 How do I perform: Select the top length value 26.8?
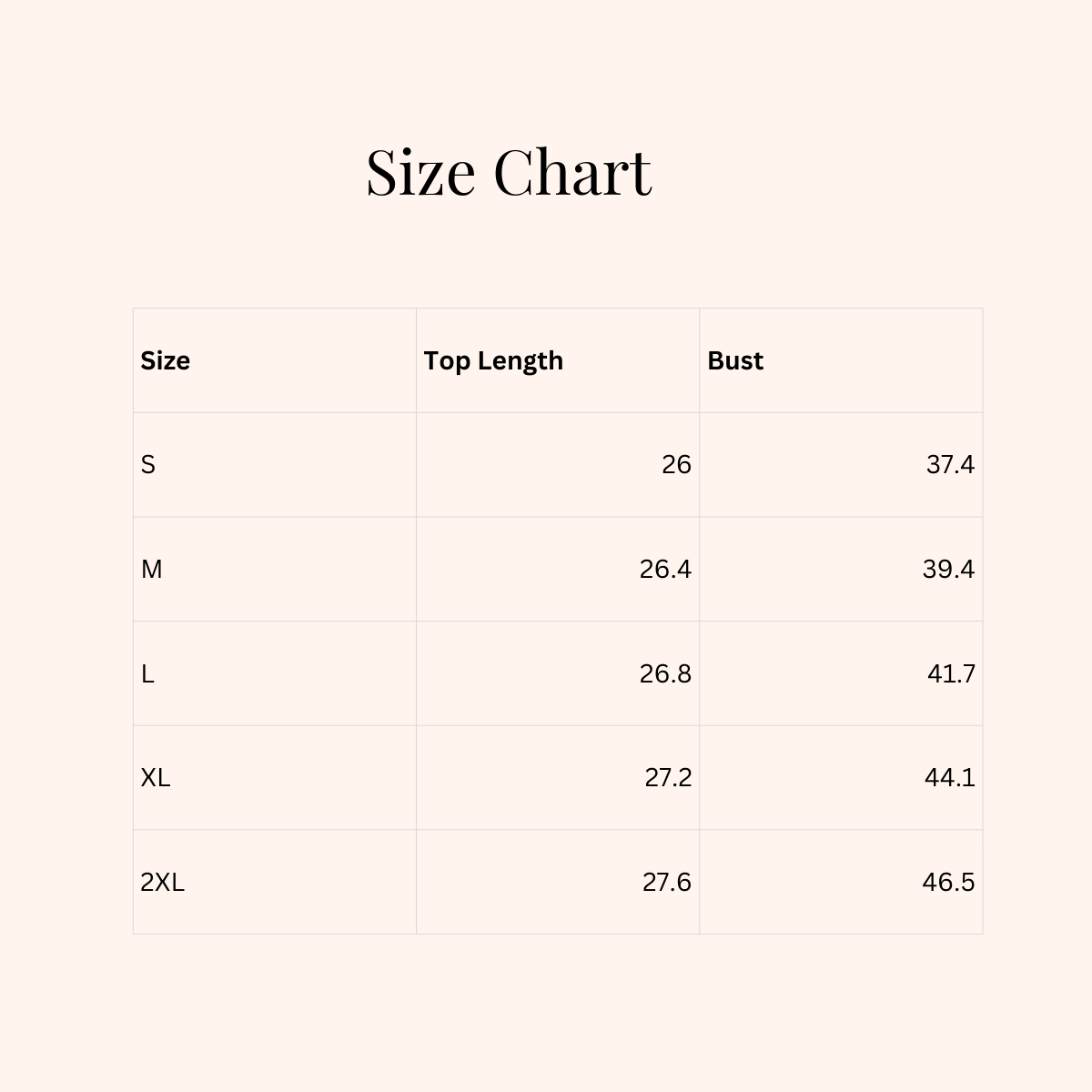pos(665,673)
